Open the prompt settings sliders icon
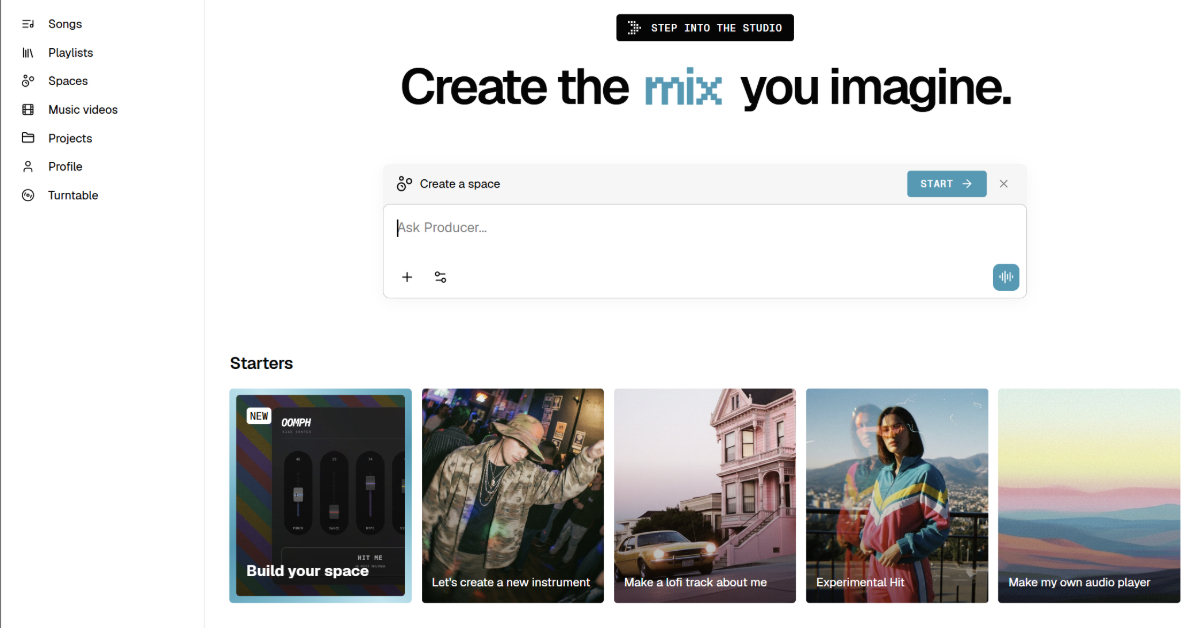Screen dimensions: 1200x628 [x=440, y=277]
